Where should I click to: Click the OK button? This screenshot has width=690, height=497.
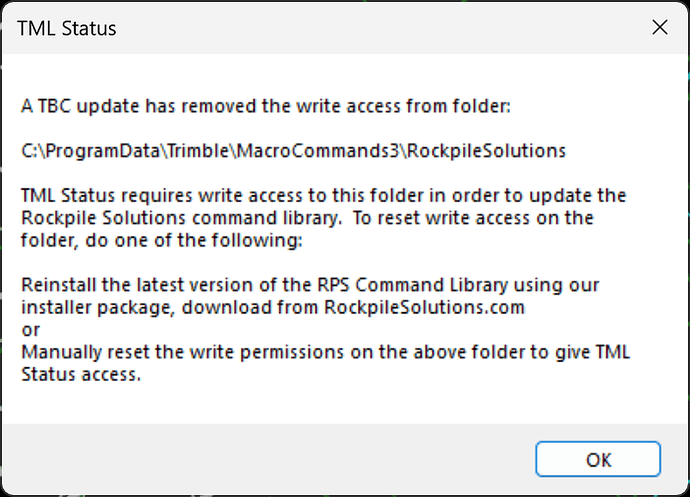pos(598,460)
